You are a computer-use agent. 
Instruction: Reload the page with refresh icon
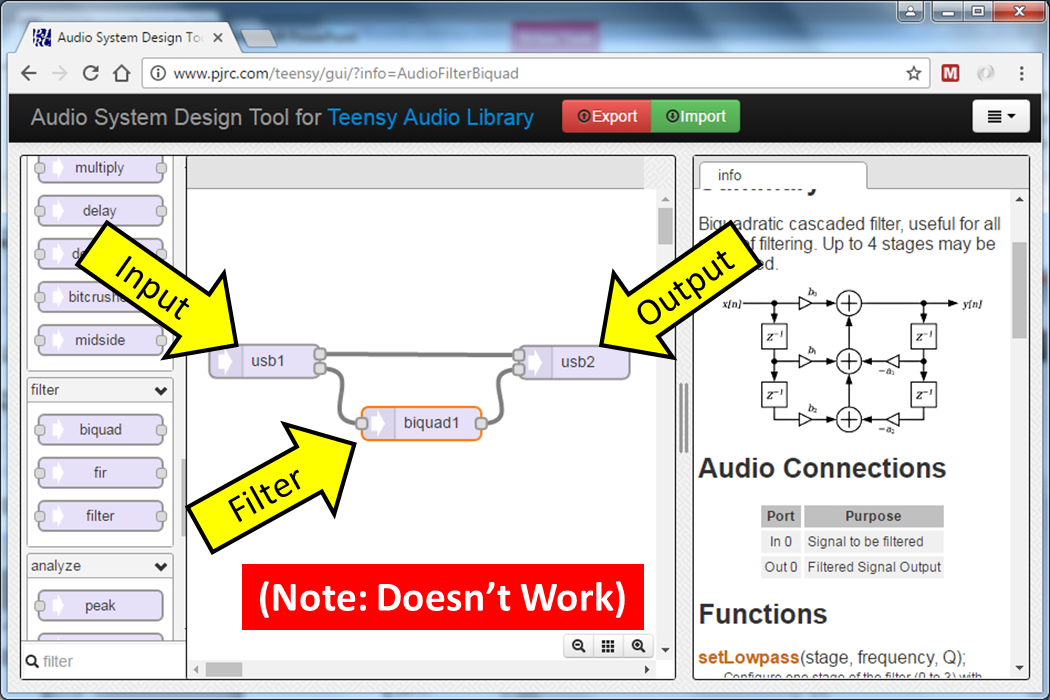coord(90,73)
